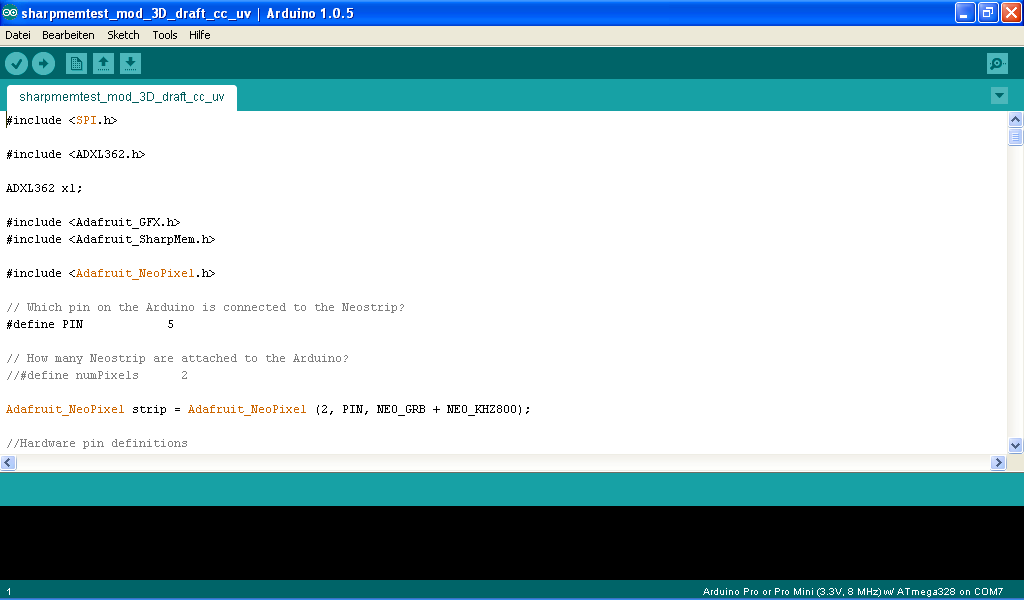Image resolution: width=1024 pixels, height=600 pixels.
Task: Click the '#define PIN' line
Action: tap(90, 324)
